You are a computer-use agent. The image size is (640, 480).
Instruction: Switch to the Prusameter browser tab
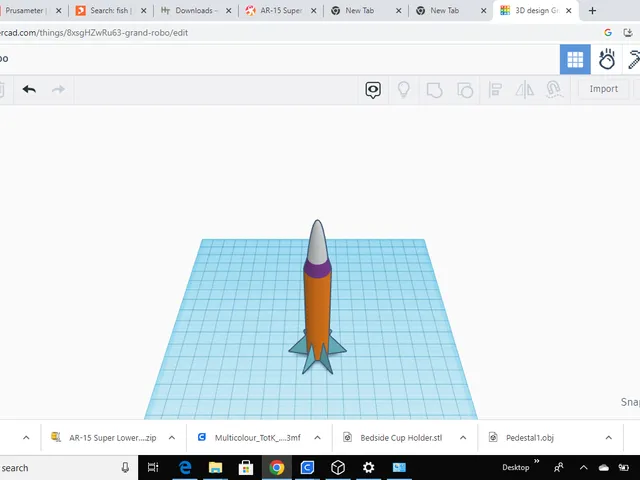24,11
